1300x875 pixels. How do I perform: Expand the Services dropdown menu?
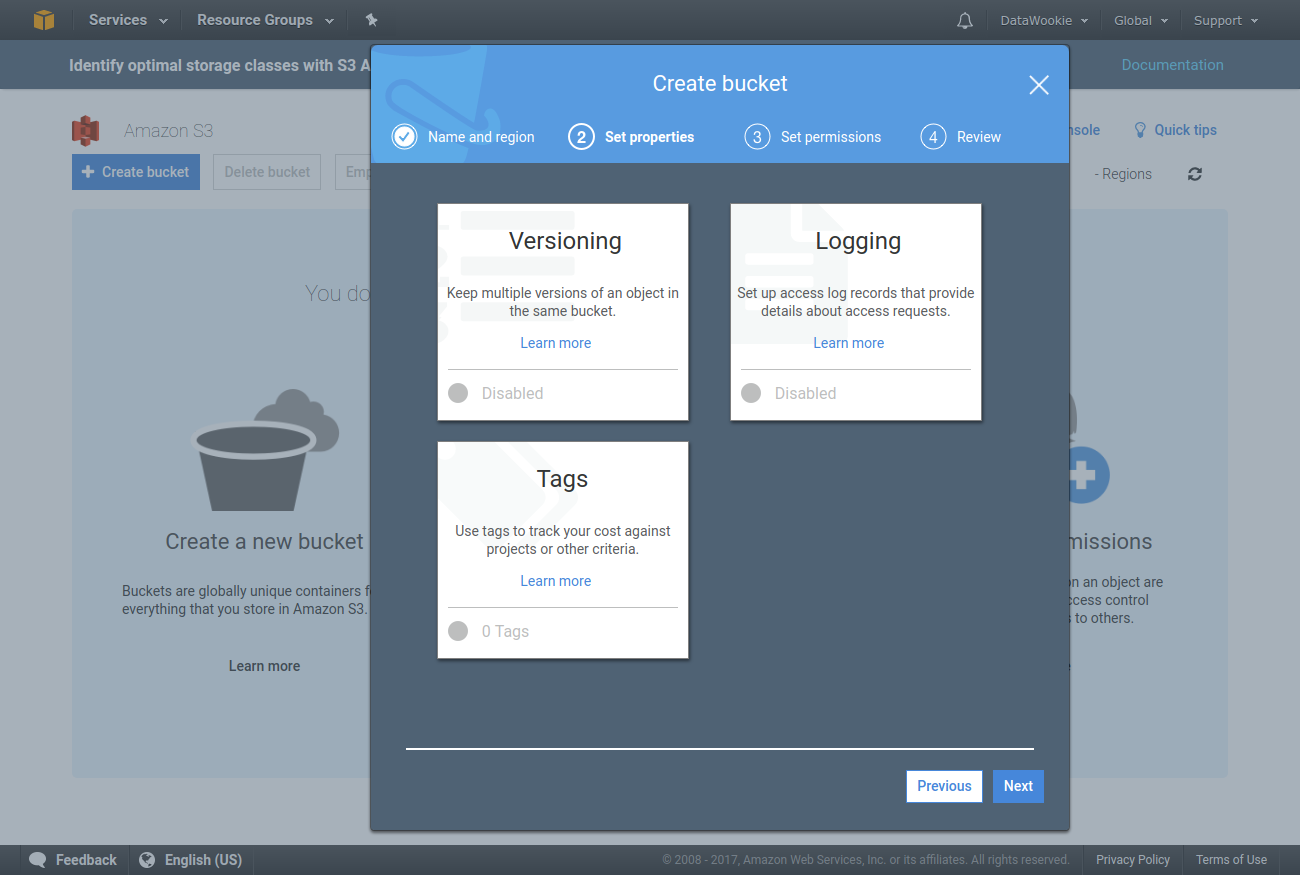(x=128, y=20)
